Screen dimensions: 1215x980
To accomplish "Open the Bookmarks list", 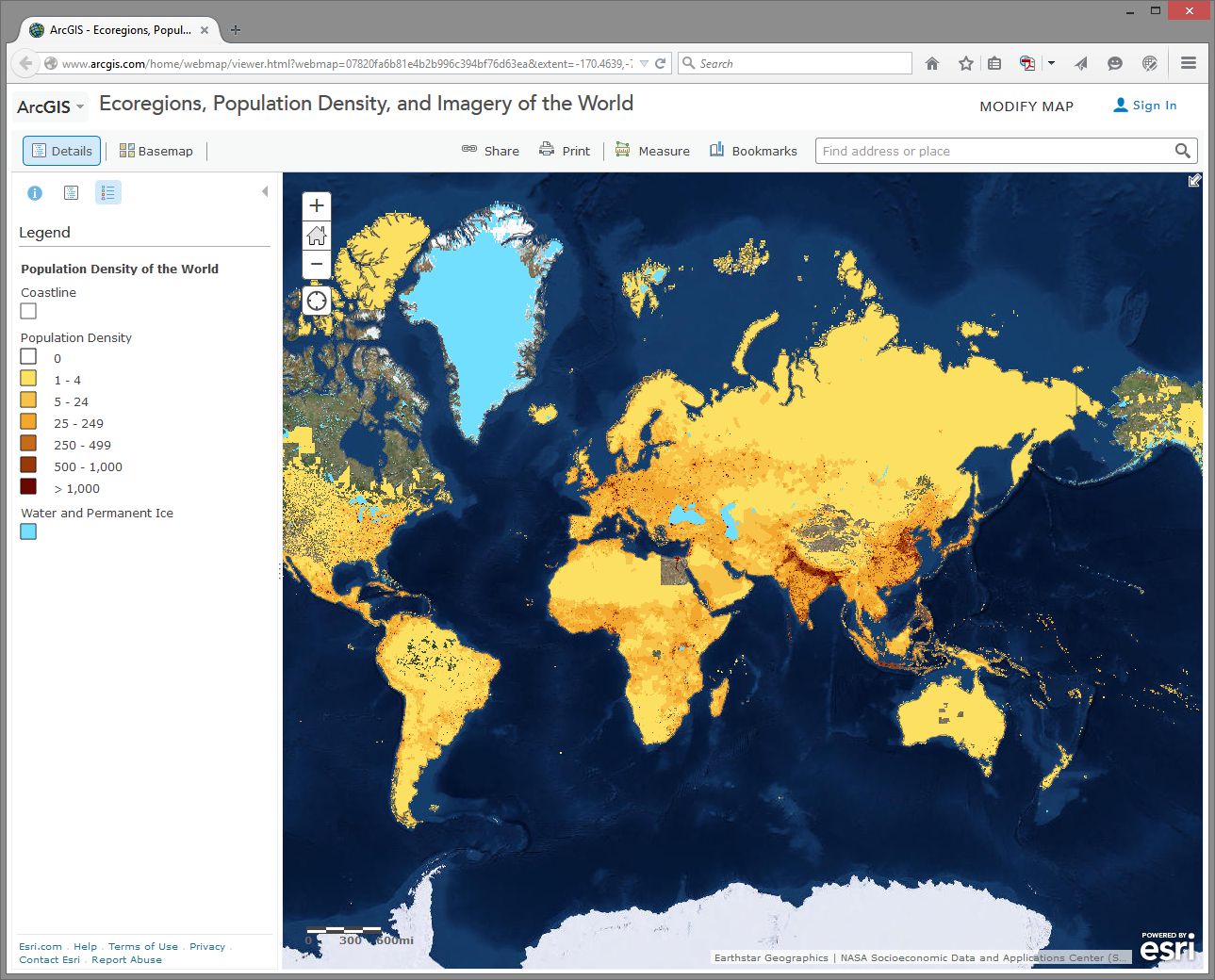I will [752, 150].
